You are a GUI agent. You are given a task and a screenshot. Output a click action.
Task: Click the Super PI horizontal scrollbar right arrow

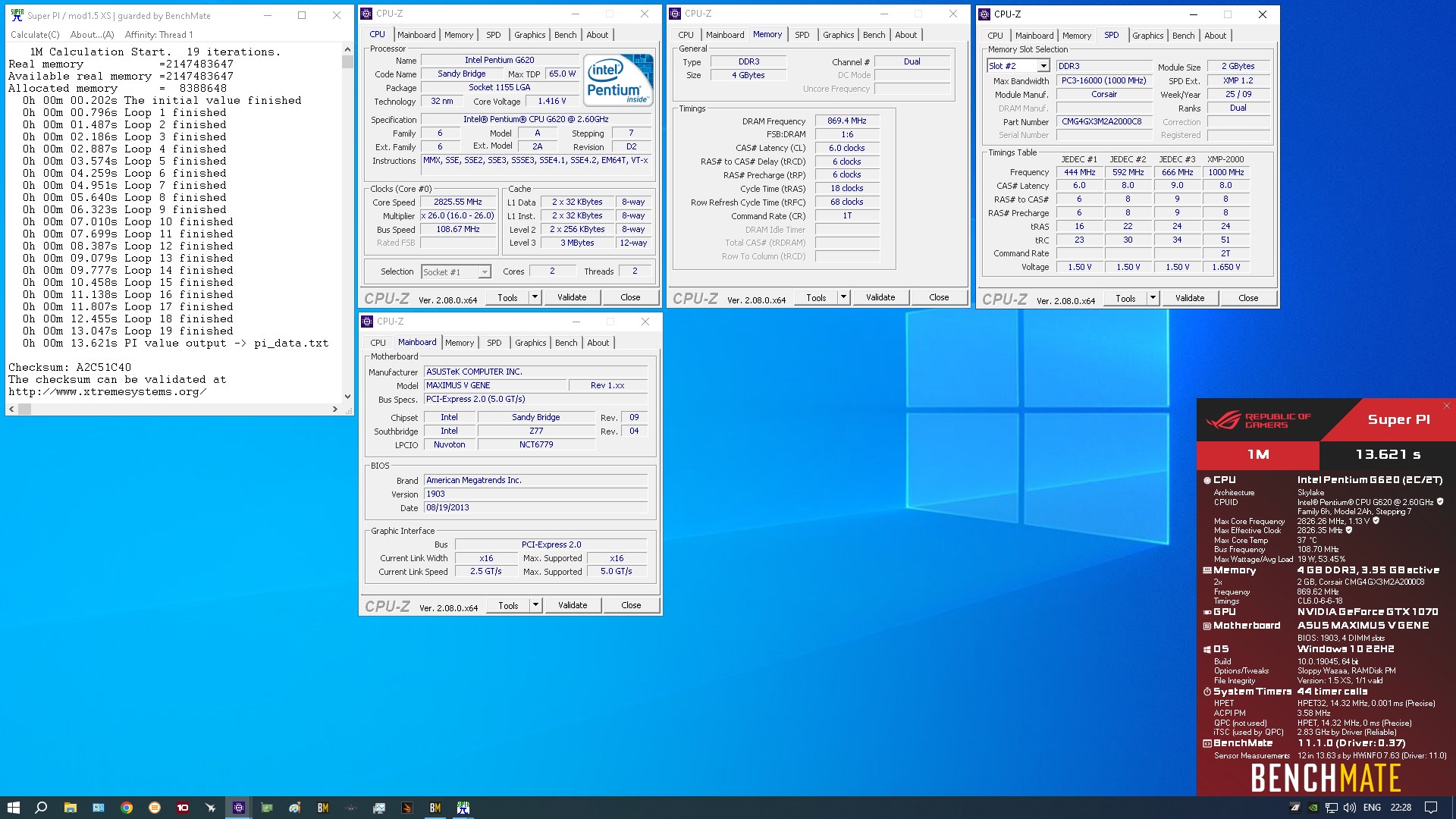click(335, 409)
